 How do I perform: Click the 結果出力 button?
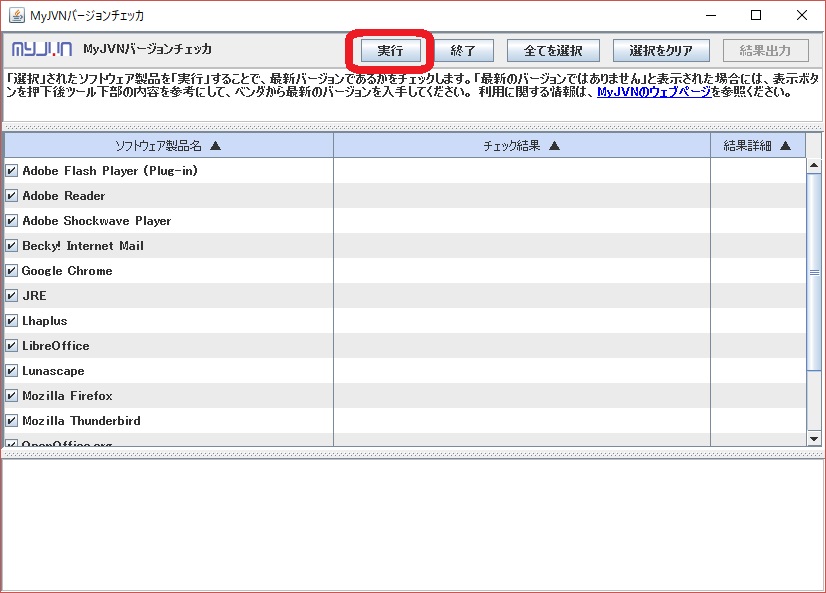pos(765,51)
